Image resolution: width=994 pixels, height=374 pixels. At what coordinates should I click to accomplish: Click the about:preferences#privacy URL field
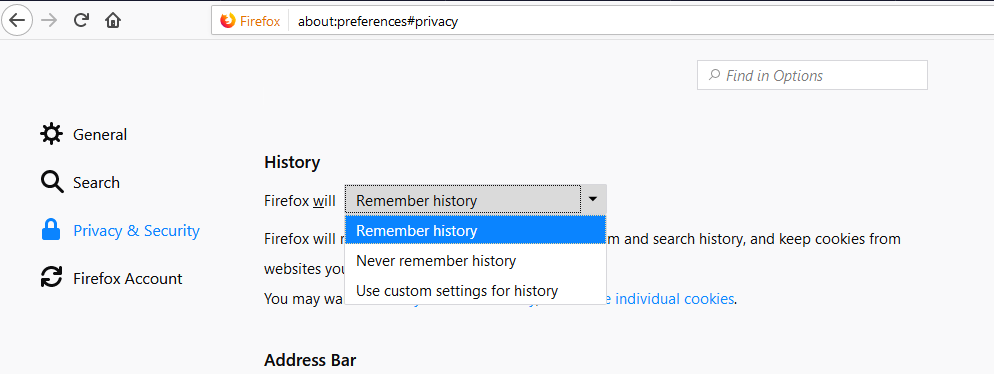(640, 21)
